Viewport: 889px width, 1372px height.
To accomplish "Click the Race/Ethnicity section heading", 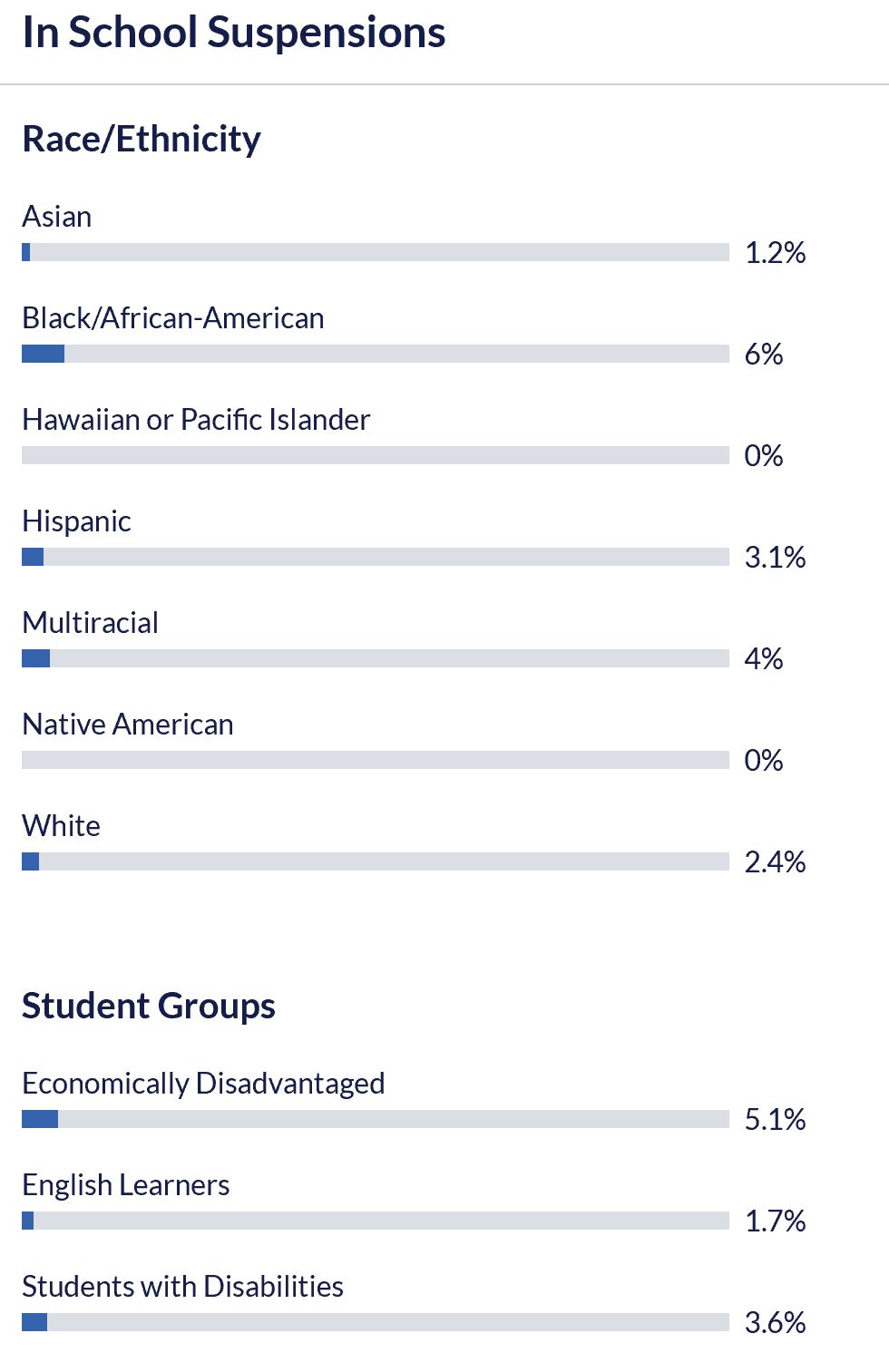I will click(142, 140).
